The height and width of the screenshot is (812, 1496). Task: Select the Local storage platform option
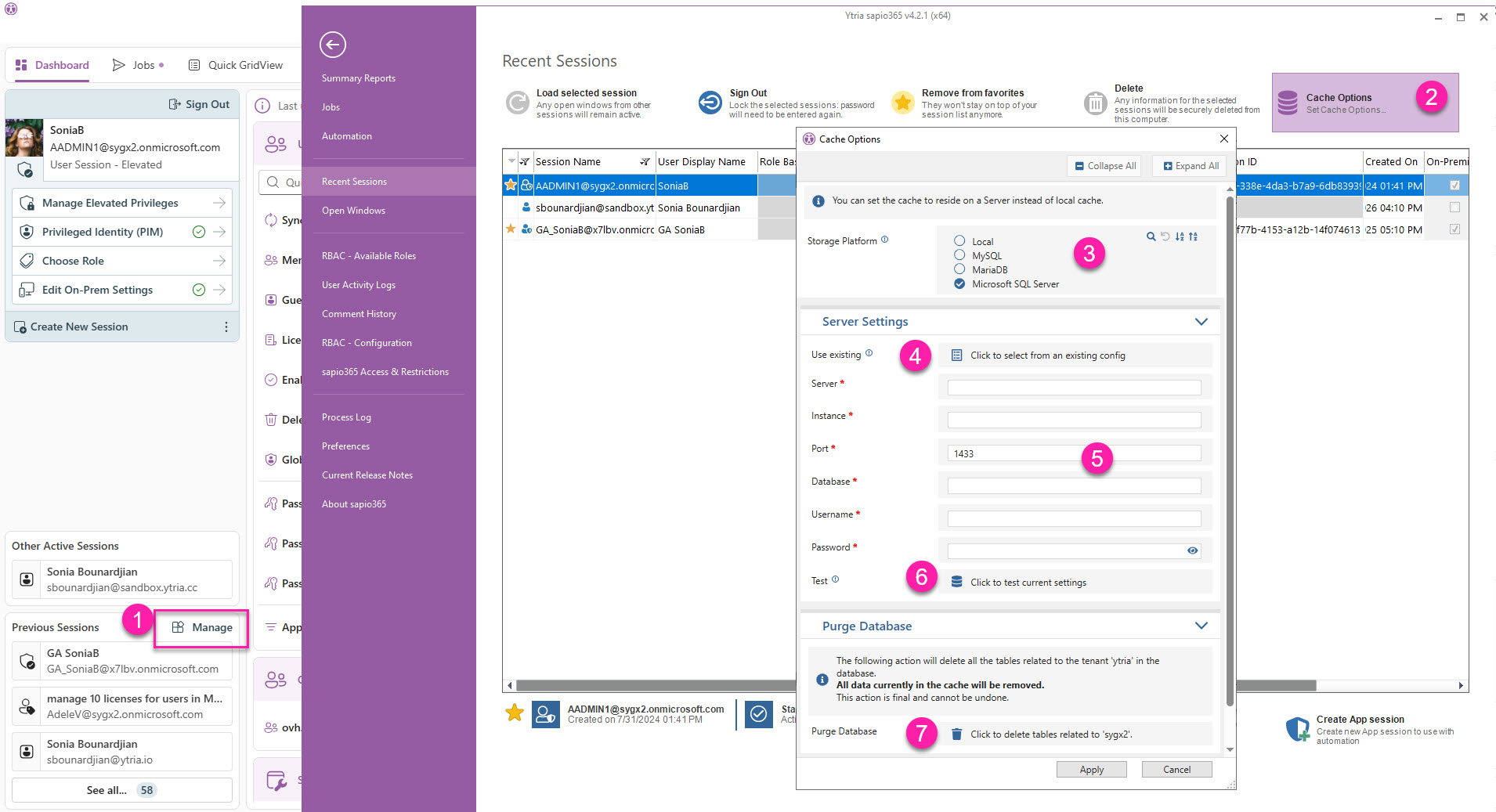pos(959,240)
